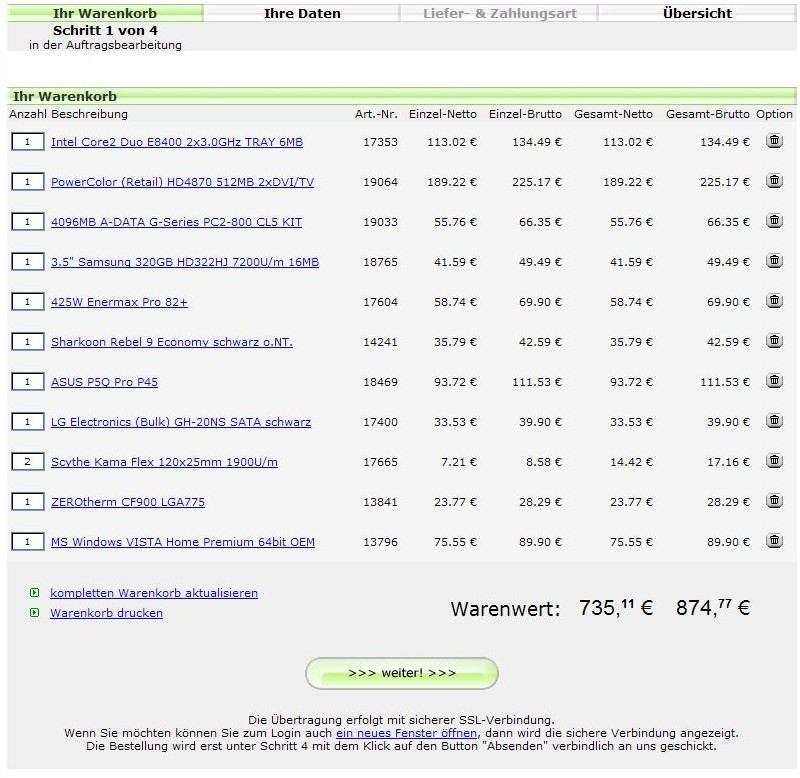Image resolution: width=800 pixels, height=778 pixels.
Task: Click Warenwert net total 735,11 €
Action: [616, 608]
